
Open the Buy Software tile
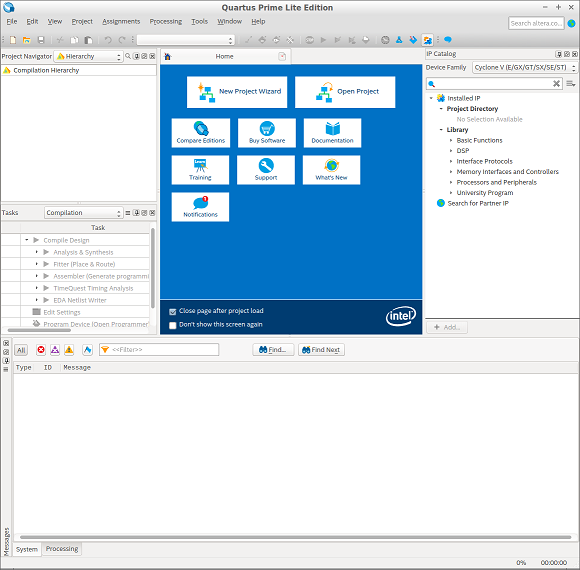267,133
